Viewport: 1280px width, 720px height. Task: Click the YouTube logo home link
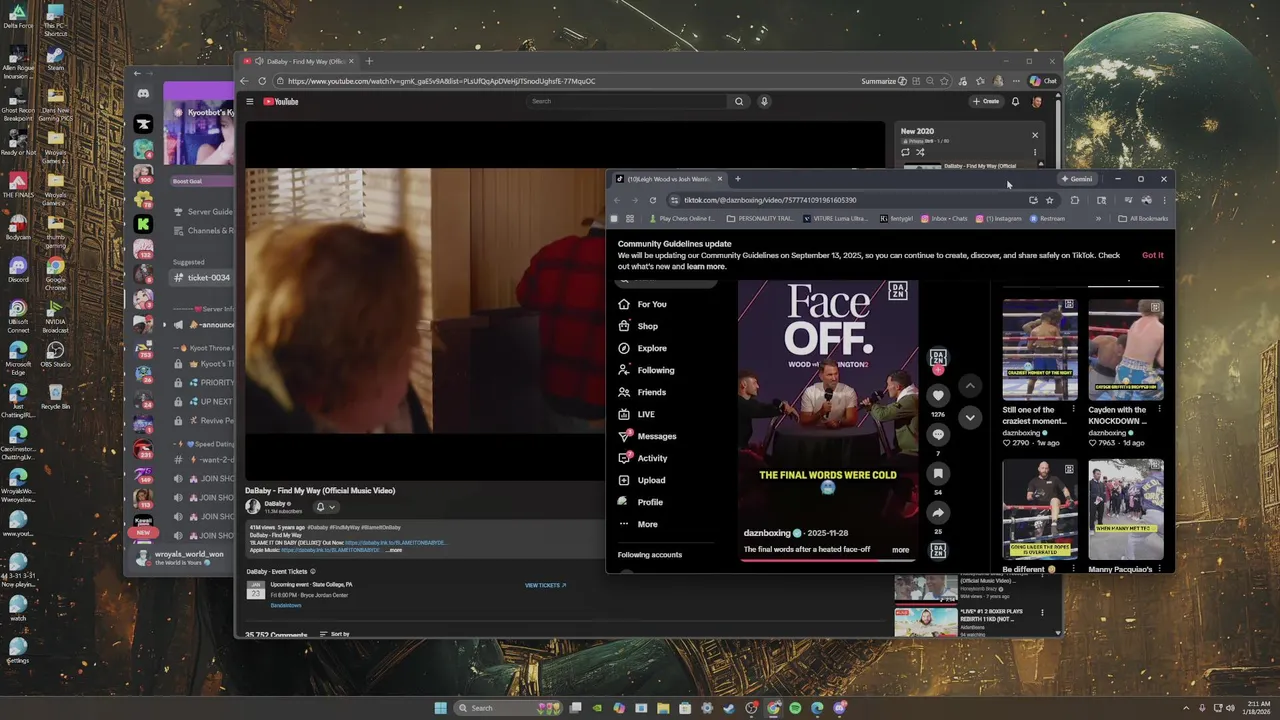tap(281, 101)
